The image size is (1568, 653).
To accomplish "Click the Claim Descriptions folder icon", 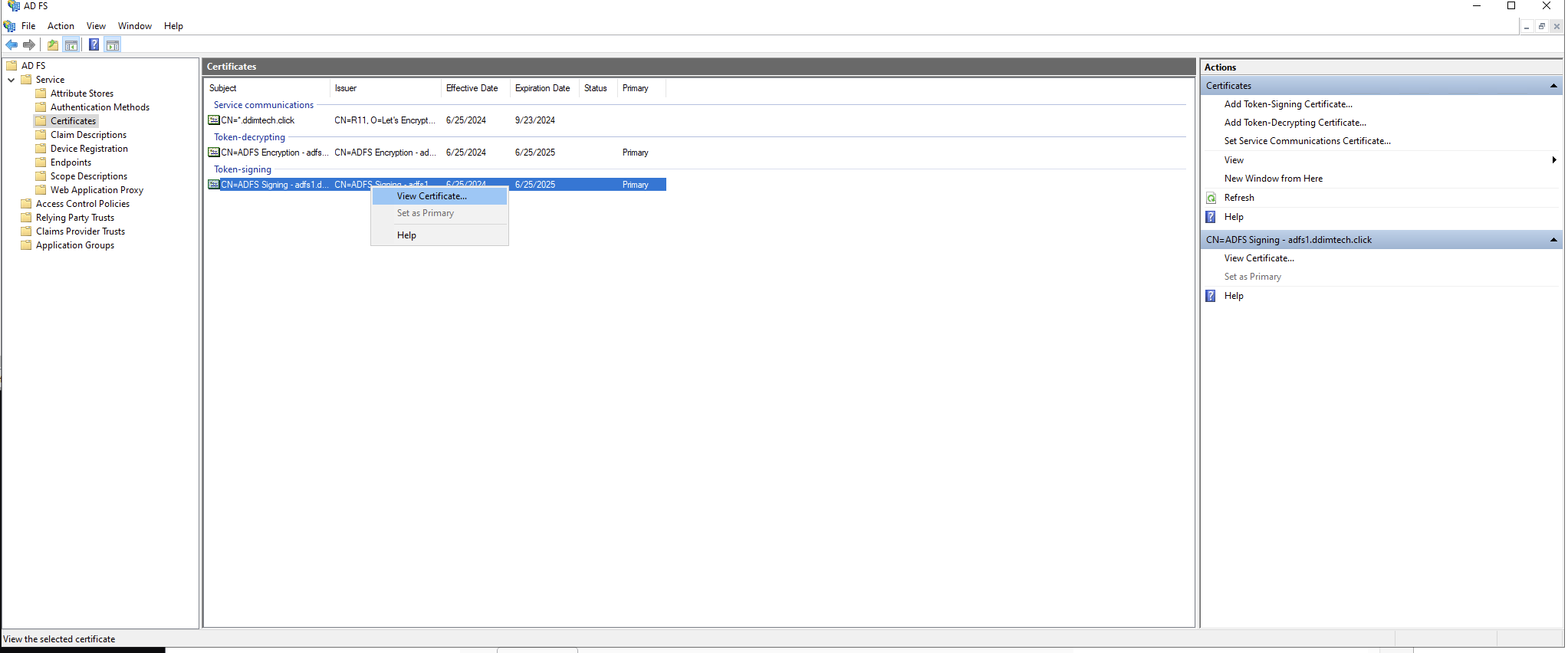I will click(x=41, y=135).
